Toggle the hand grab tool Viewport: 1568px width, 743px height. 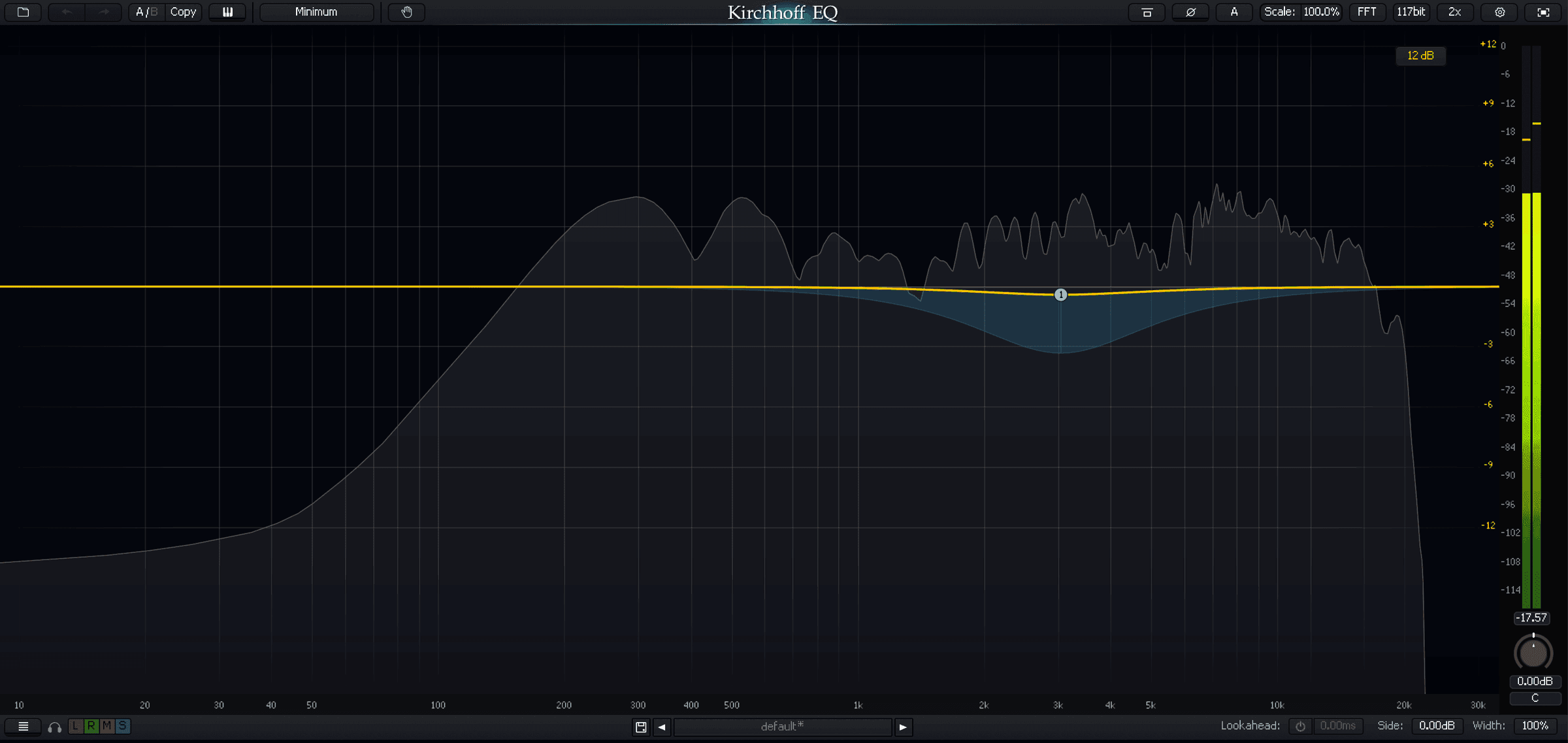point(406,12)
